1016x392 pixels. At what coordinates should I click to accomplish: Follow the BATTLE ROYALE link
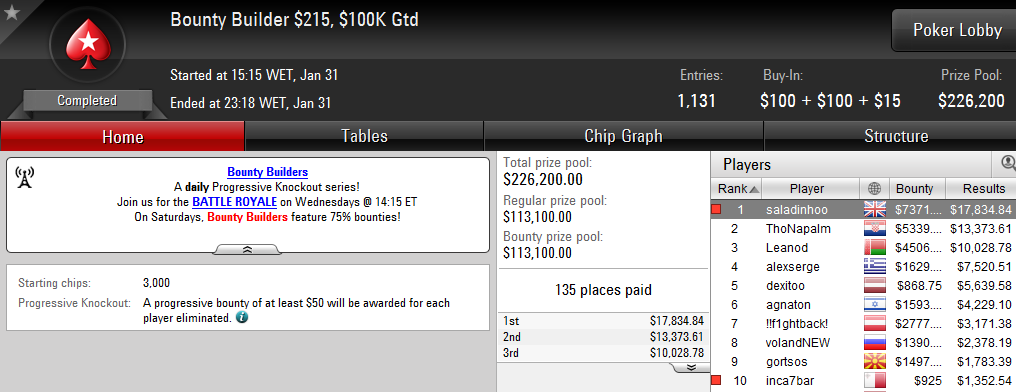[x=235, y=202]
